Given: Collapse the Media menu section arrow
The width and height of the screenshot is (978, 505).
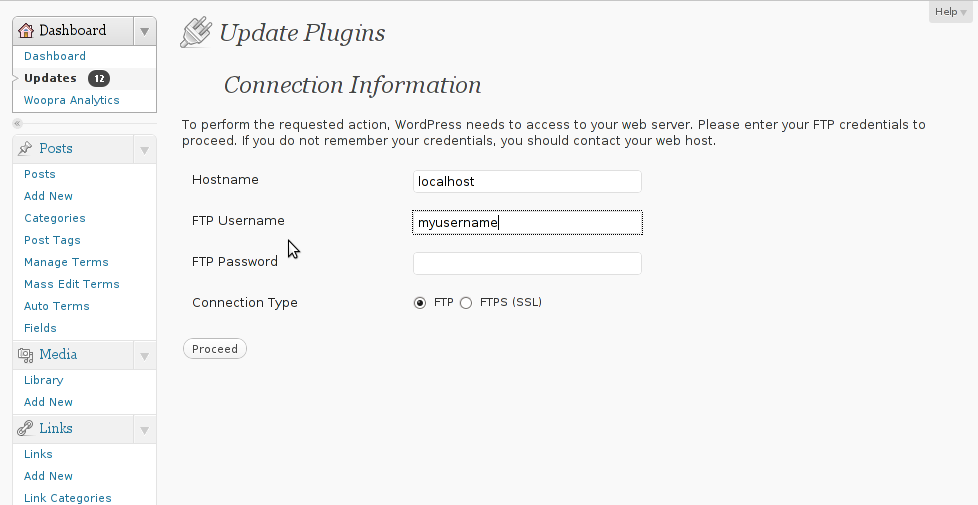Looking at the screenshot, I should point(144,356).
